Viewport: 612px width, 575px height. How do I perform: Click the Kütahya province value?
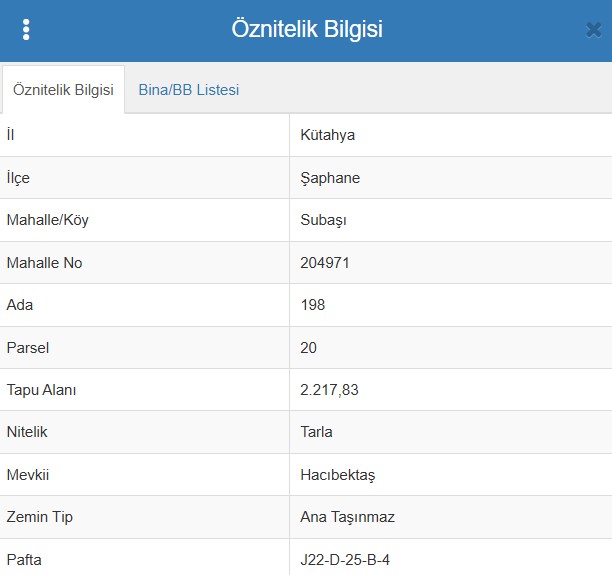tap(327, 135)
